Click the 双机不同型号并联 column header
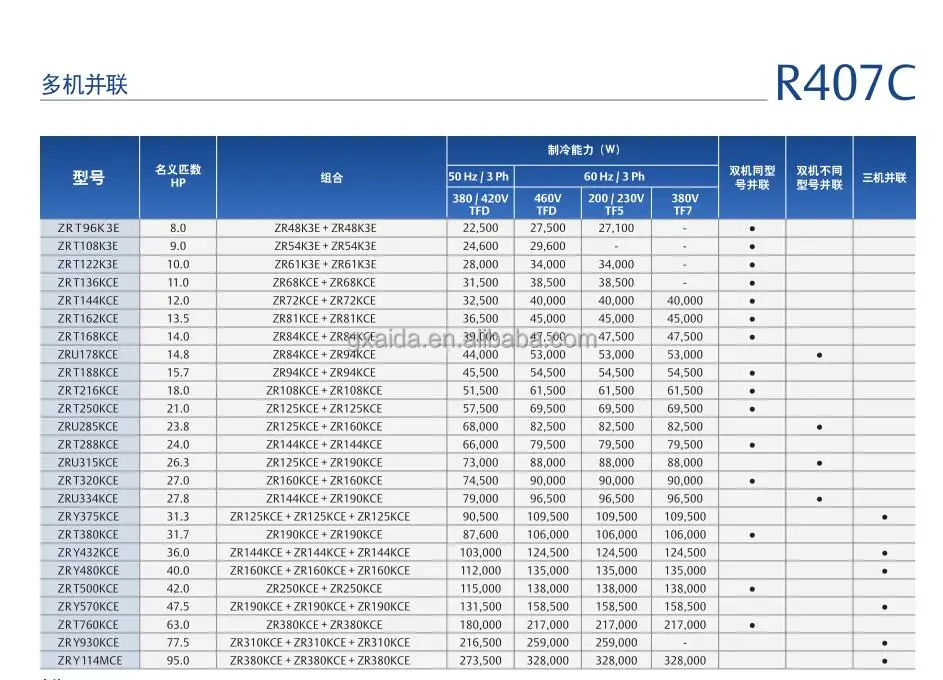The image size is (943, 680). coord(820,178)
